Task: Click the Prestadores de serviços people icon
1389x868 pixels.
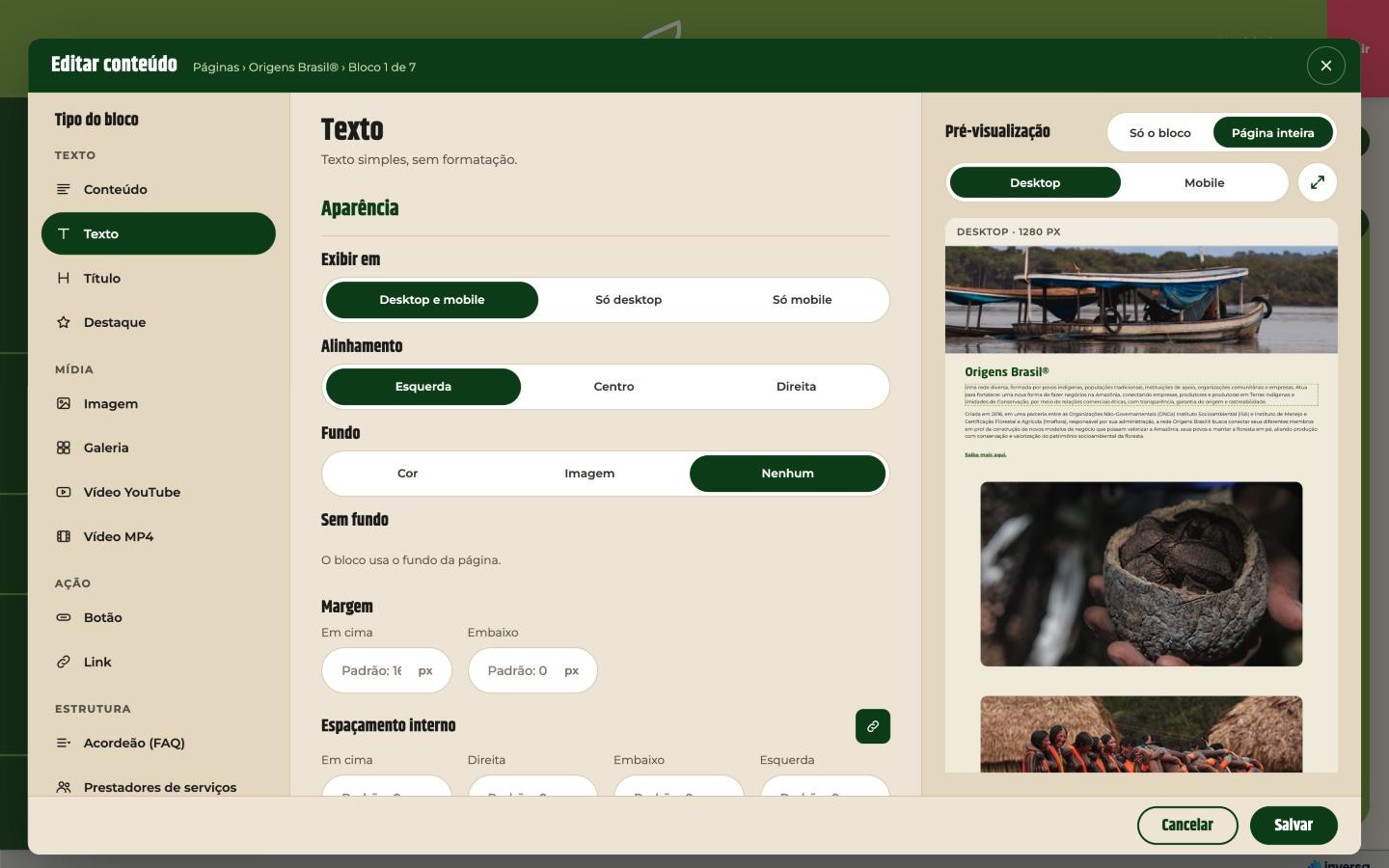Action: click(x=64, y=787)
